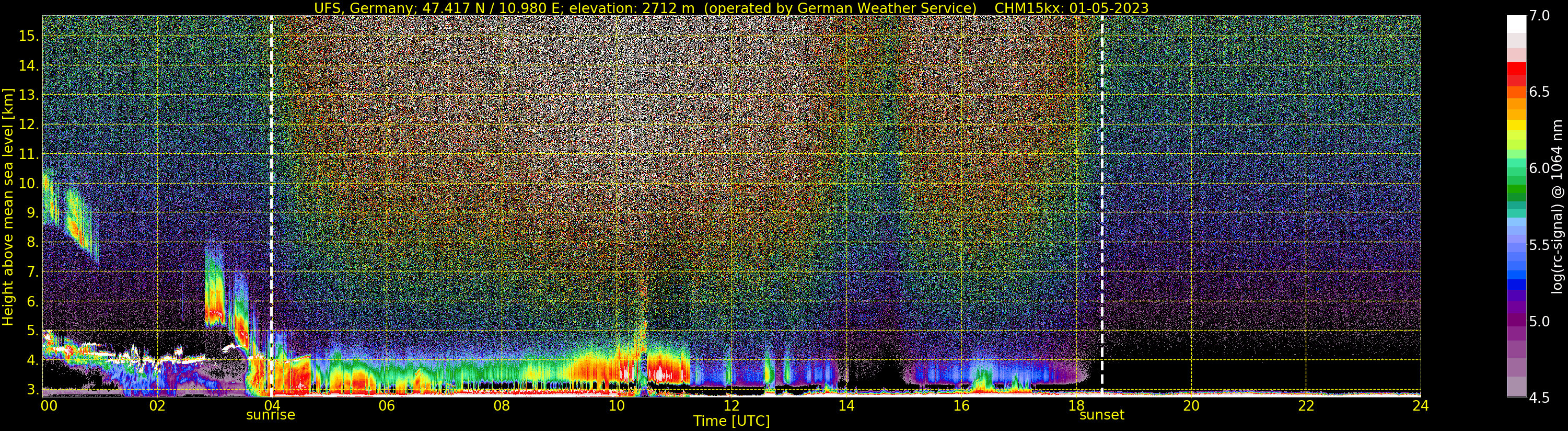This screenshot has height=431, width=1568.
Task: Click the 5.0 colorbar tick label
Action: 1539,321
